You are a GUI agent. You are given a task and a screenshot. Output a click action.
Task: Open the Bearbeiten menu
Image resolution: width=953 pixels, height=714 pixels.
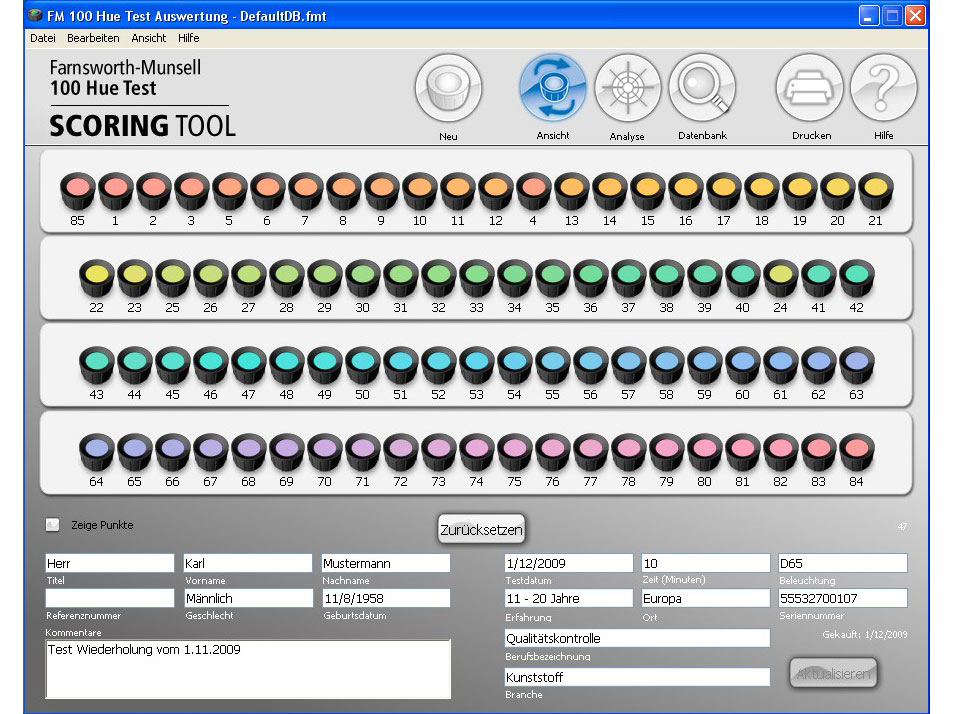coord(93,38)
